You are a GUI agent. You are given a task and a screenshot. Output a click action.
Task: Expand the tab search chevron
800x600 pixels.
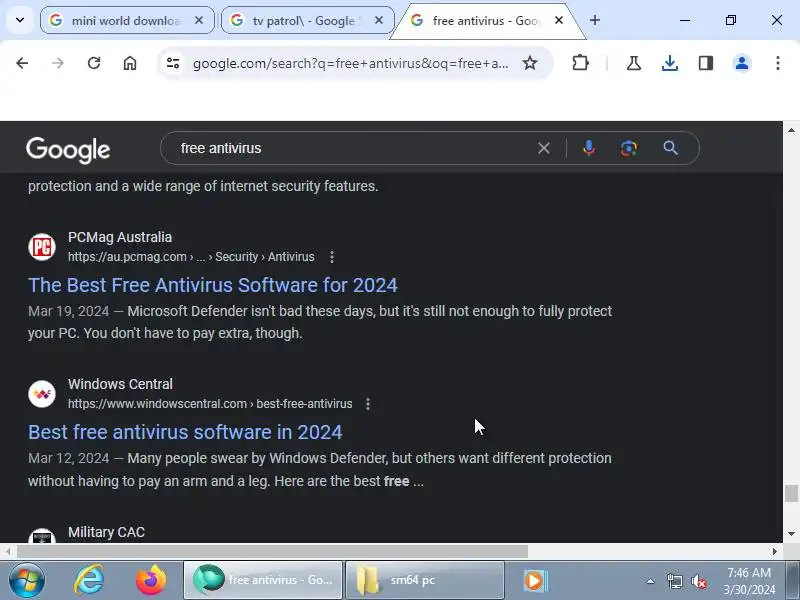[20, 20]
